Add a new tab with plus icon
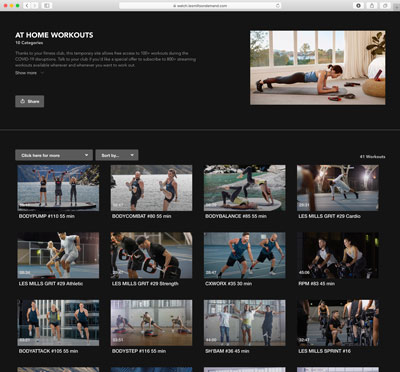Screen dimensions: 400x372 pos(396,6)
